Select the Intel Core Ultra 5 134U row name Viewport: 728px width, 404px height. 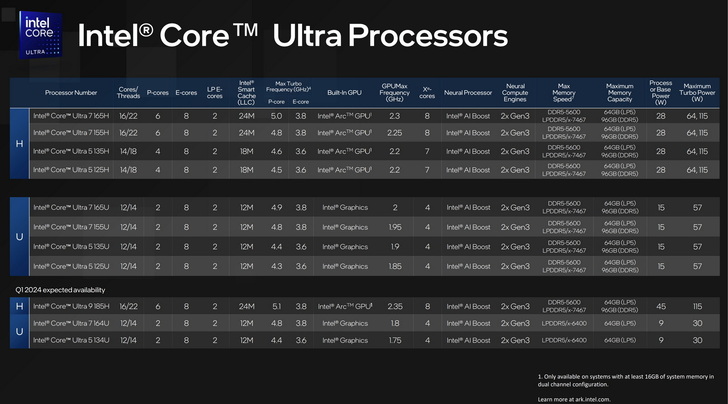click(71, 341)
